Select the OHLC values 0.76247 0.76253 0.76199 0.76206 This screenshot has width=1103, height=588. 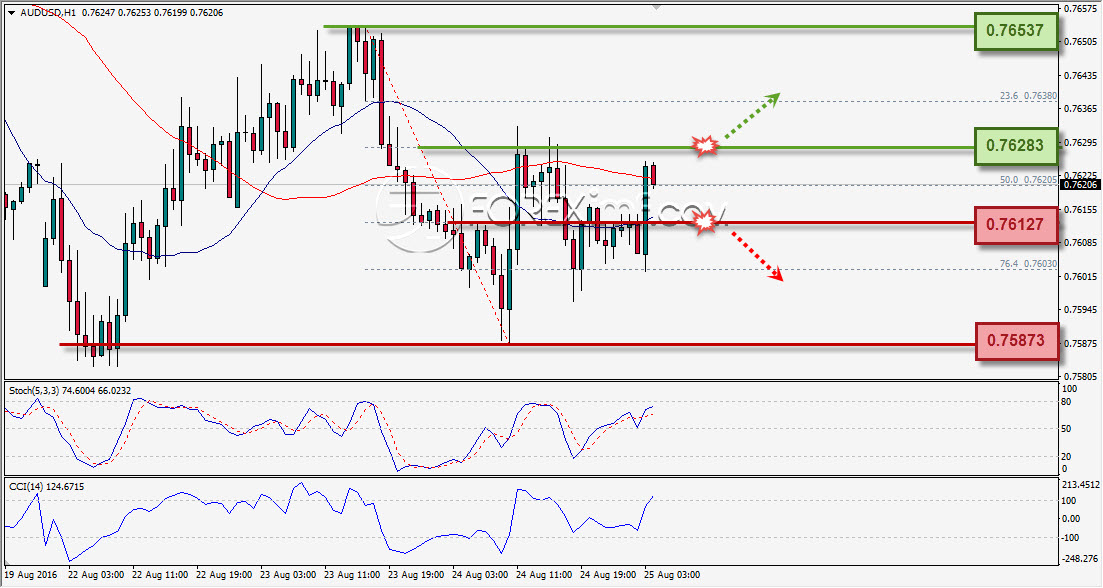coord(153,13)
